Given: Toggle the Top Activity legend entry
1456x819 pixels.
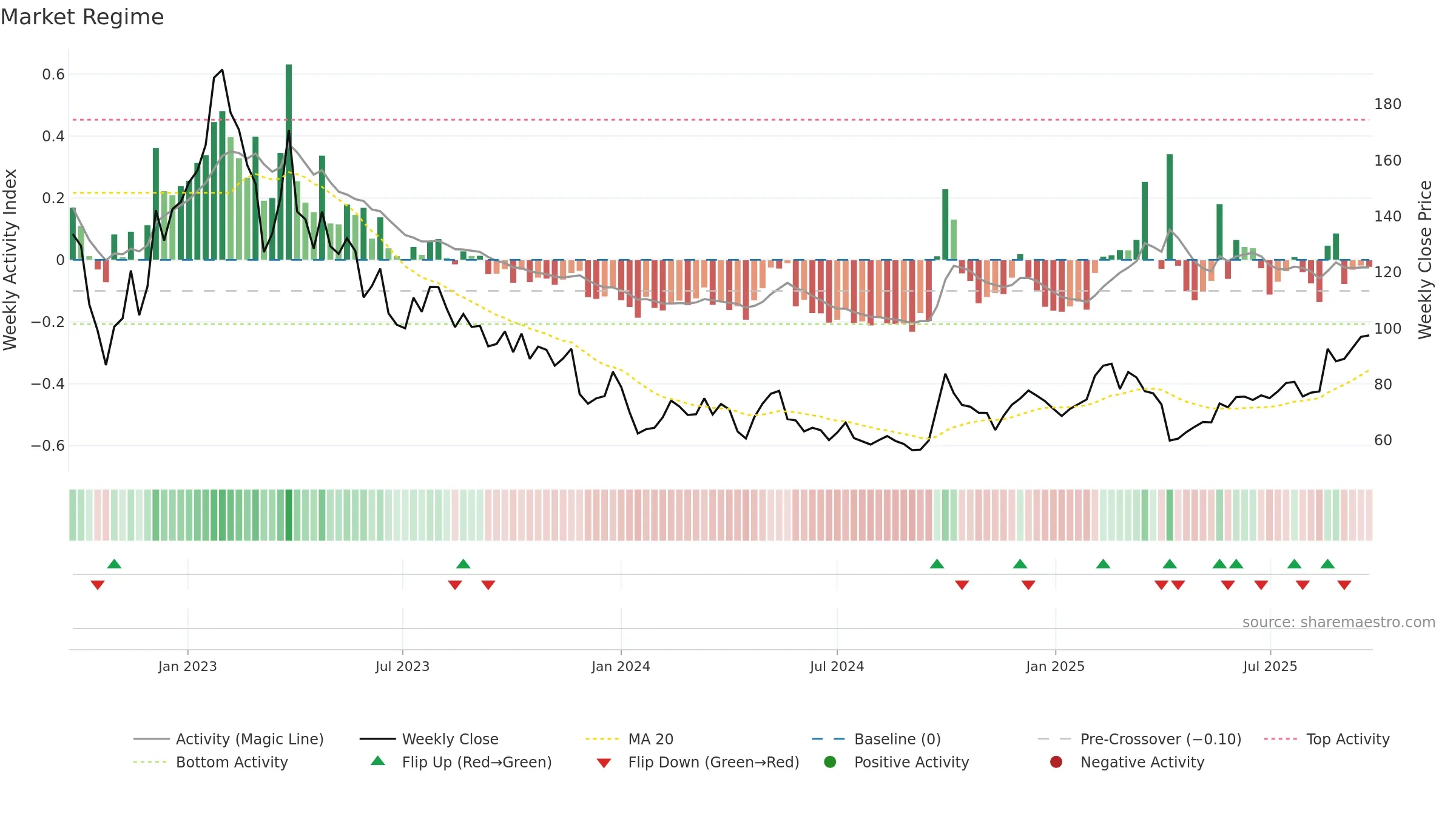Looking at the screenshot, I should point(1327,739).
